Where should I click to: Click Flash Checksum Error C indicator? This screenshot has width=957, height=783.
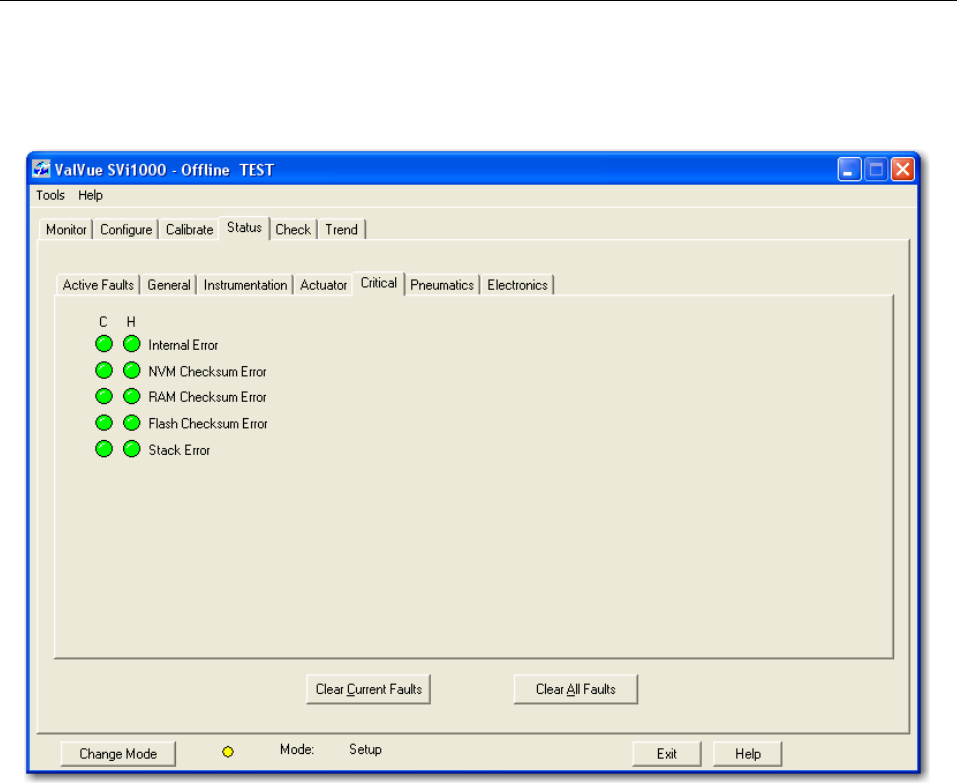(104, 422)
